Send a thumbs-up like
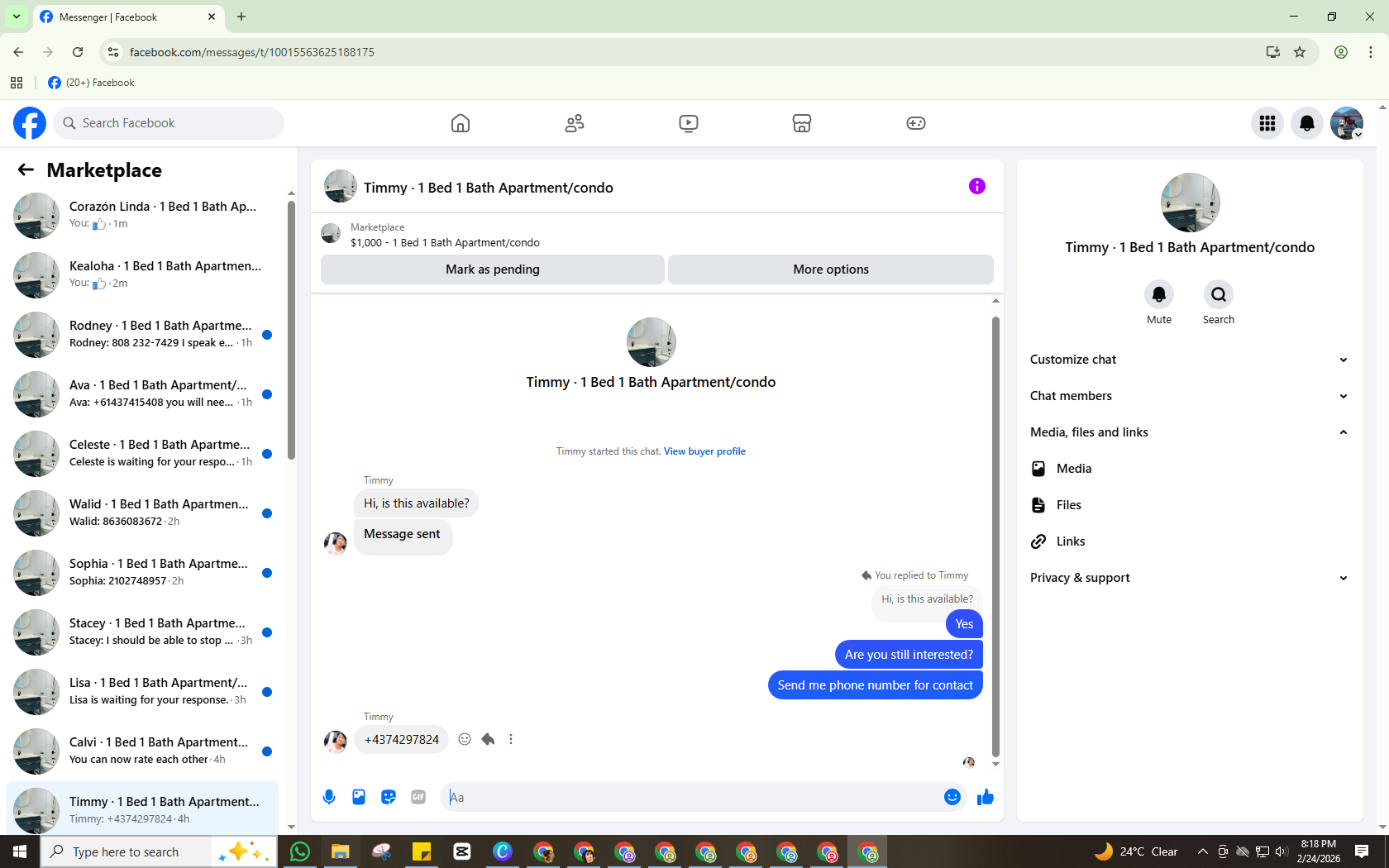This screenshot has width=1389, height=868. click(x=986, y=797)
